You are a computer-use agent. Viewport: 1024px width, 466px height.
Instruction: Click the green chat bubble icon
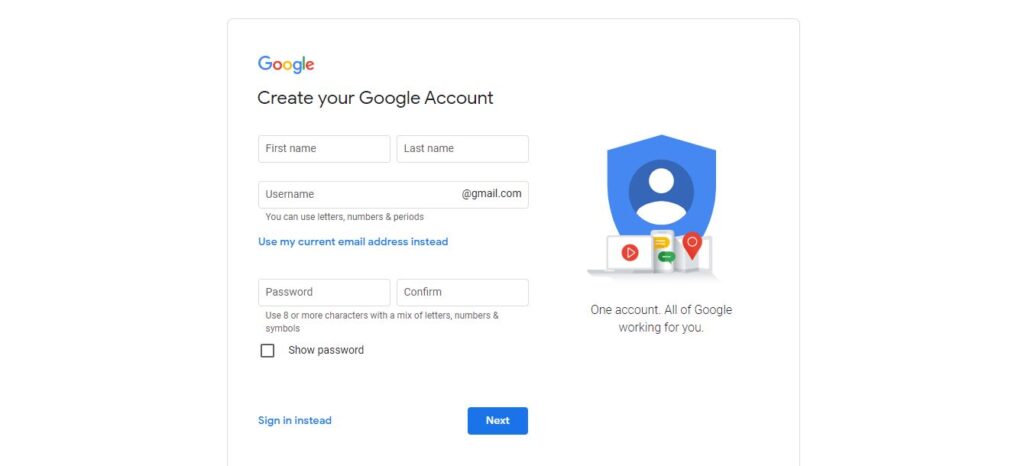click(665, 257)
